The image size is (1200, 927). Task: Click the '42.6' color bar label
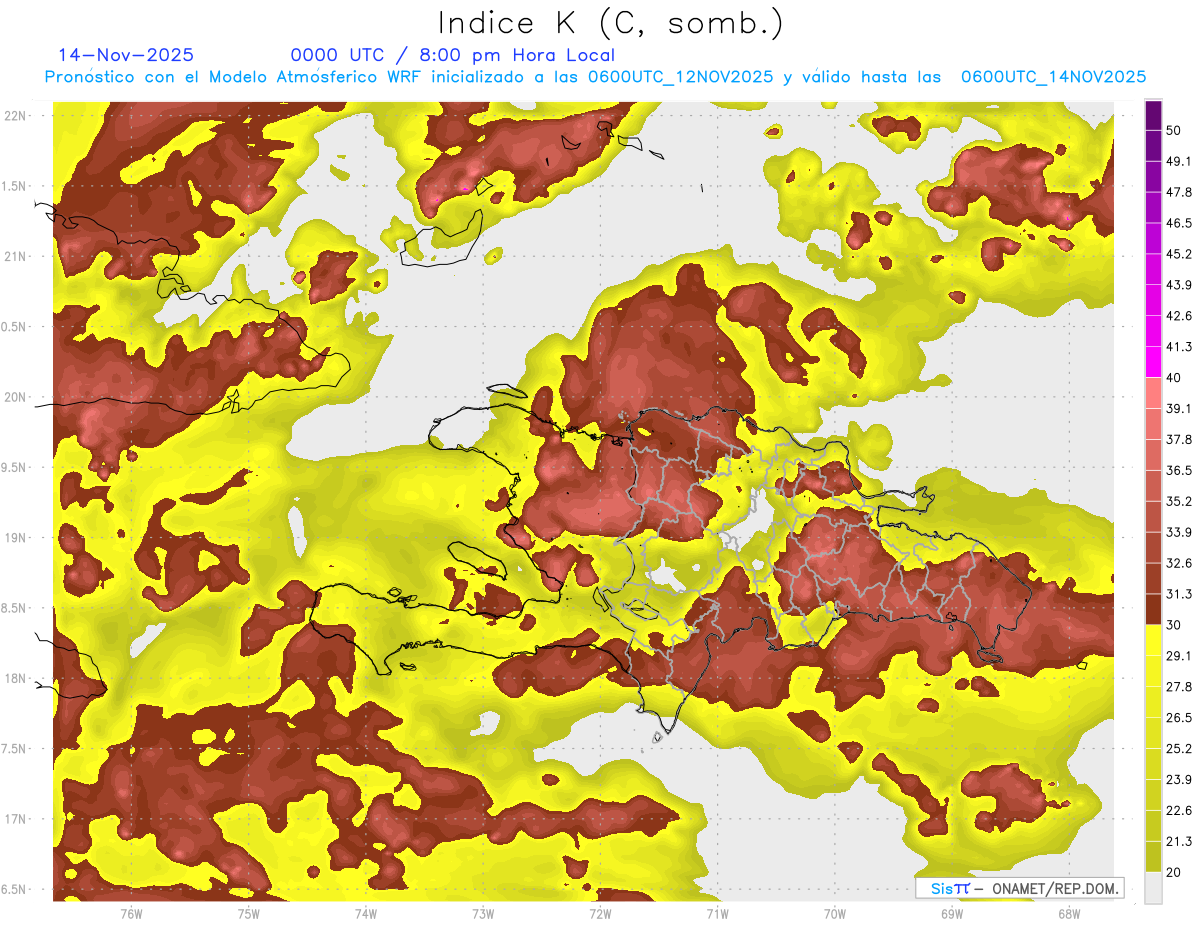click(1179, 316)
